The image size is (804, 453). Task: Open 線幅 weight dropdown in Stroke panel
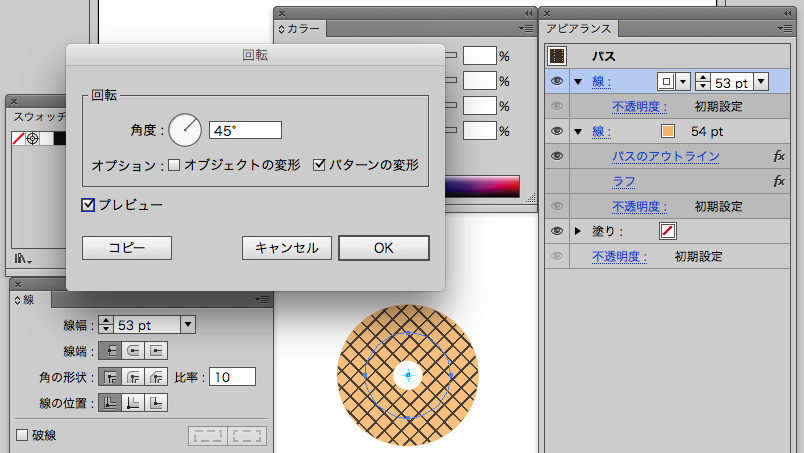188,325
